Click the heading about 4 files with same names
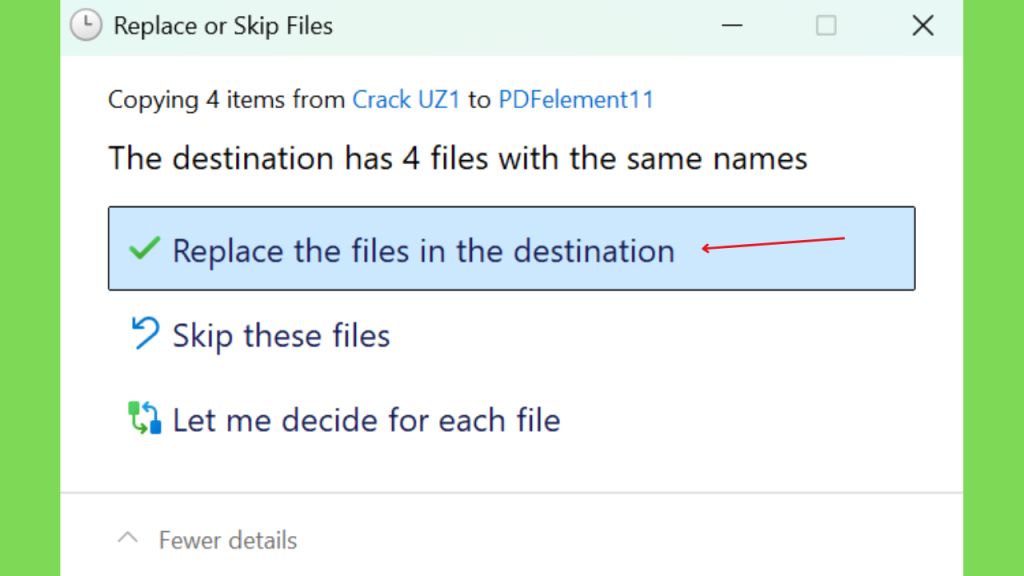 (458, 158)
